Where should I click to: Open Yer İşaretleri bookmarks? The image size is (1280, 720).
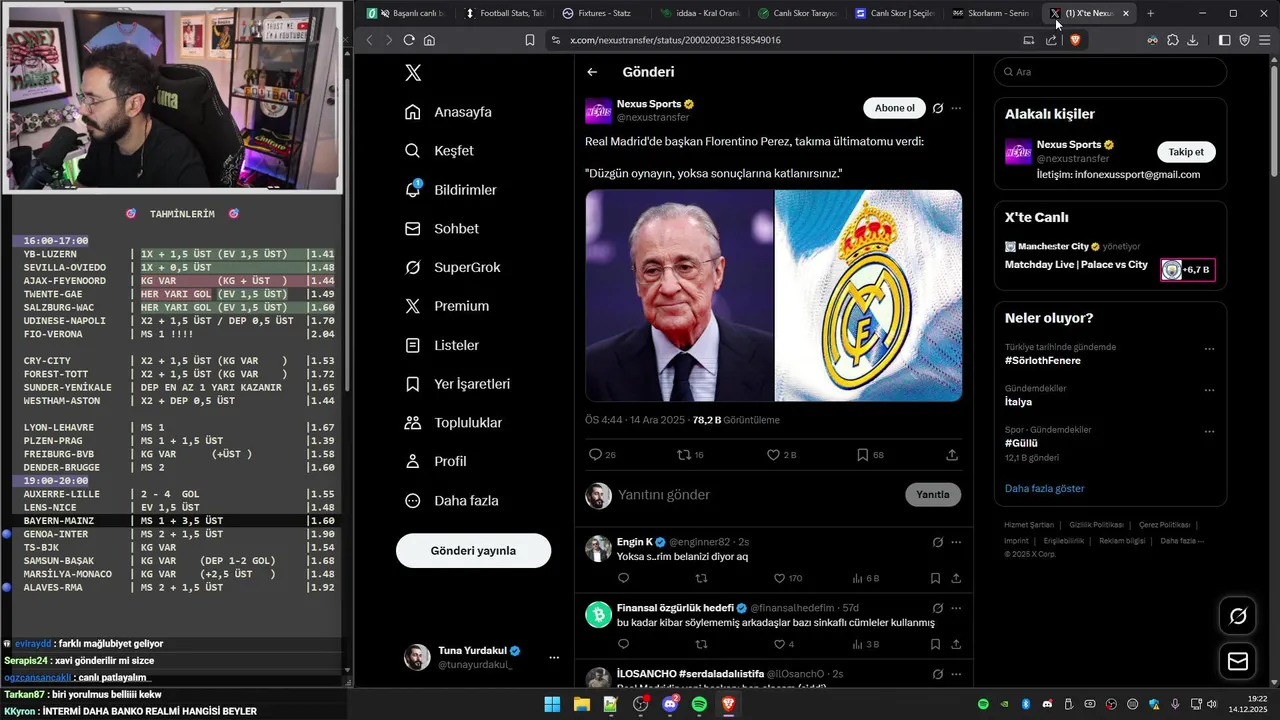[x=457, y=384]
